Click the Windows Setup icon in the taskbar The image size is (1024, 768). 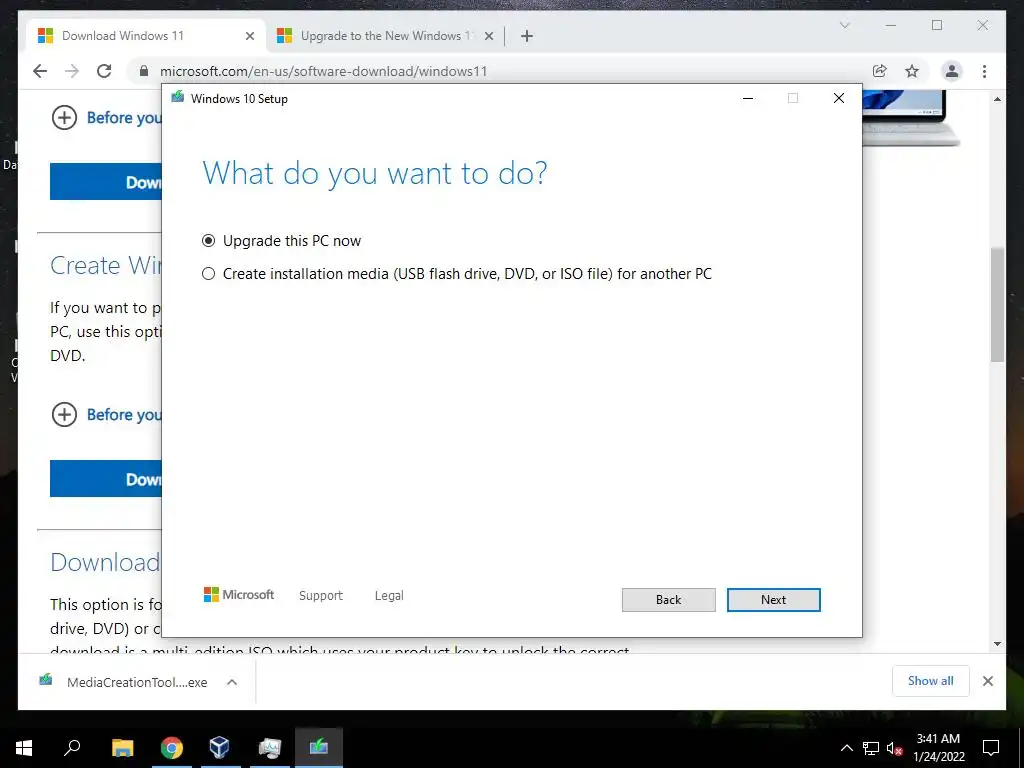point(319,748)
